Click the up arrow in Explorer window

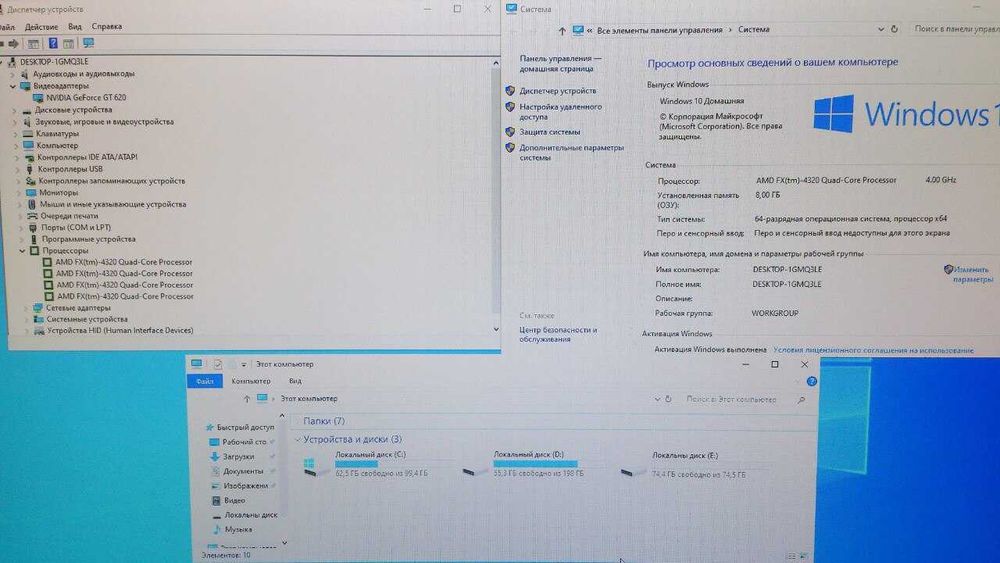(x=246, y=399)
